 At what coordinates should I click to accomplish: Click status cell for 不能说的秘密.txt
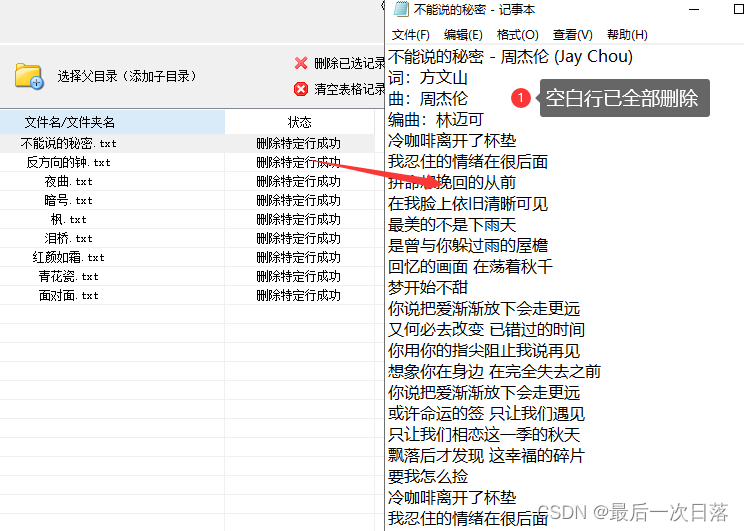[x=299, y=143]
